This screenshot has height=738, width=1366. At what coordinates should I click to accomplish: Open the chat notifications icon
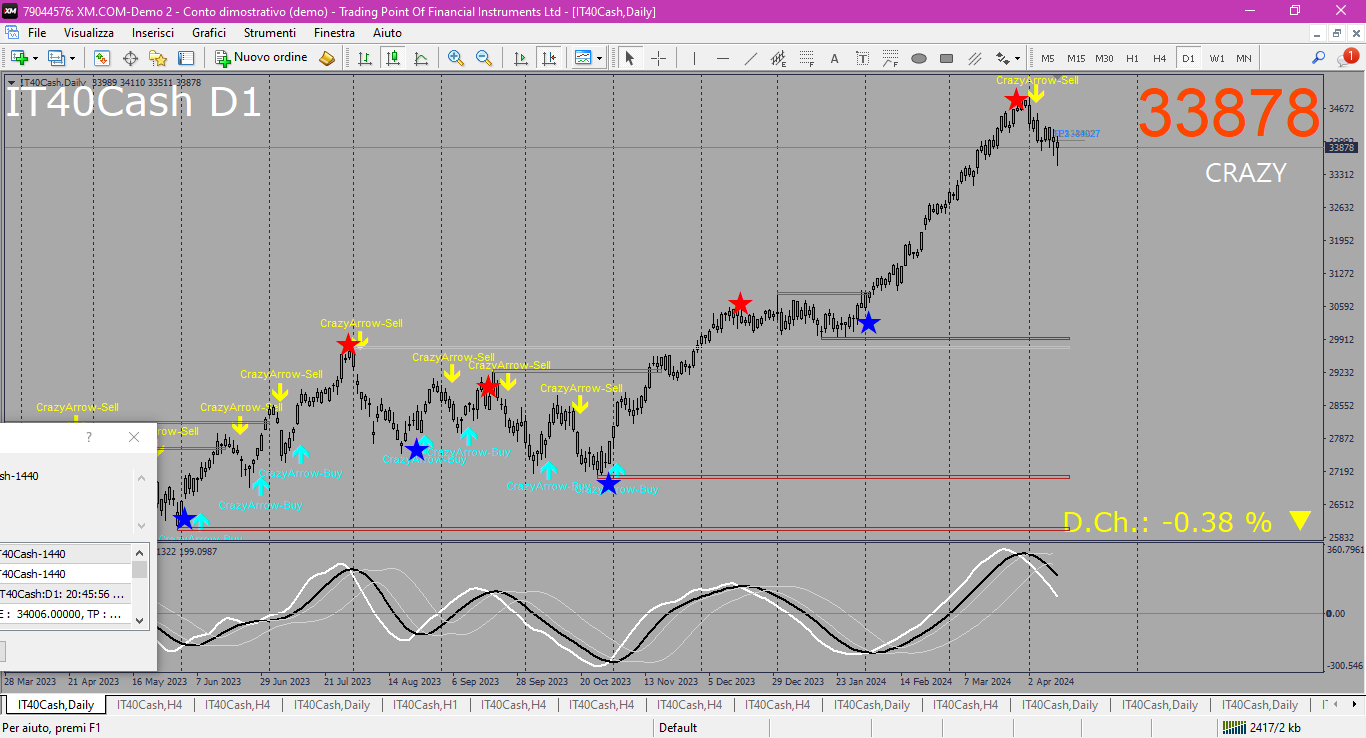click(x=1349, y=57)
